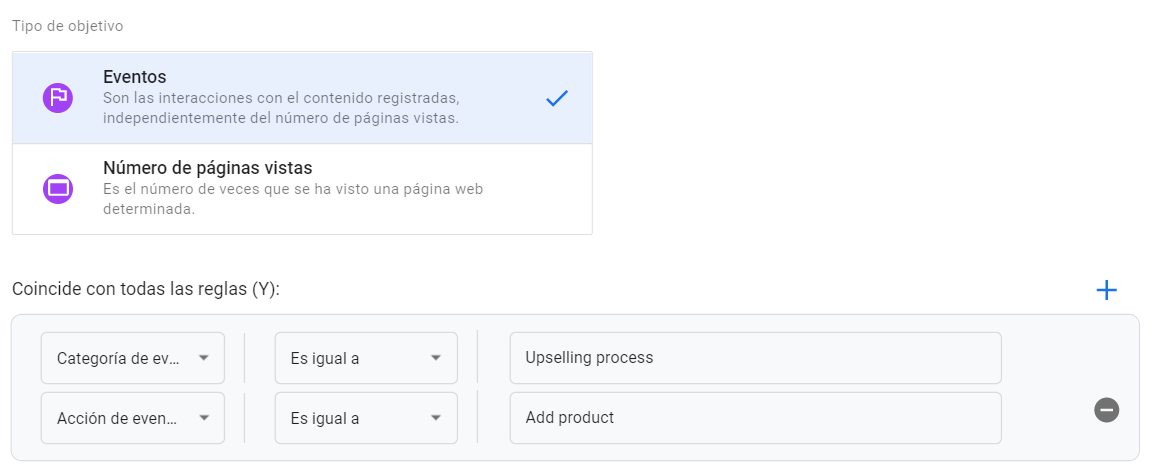Click the arrow beside the first 'Es igual a'
The image size is (1151, 473).
436,358
